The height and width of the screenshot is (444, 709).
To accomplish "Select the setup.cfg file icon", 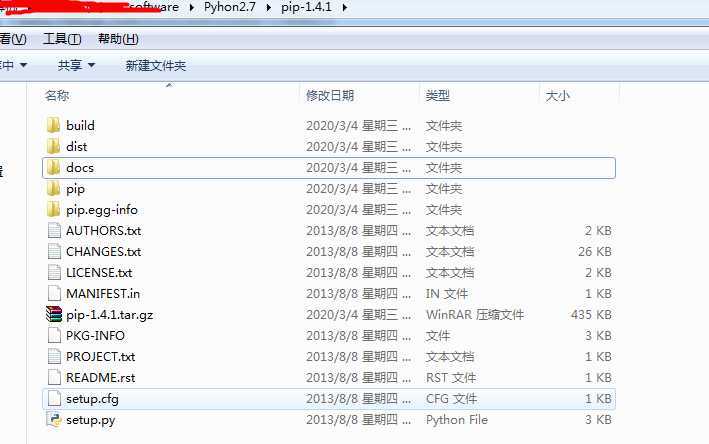I will point(54,398).
